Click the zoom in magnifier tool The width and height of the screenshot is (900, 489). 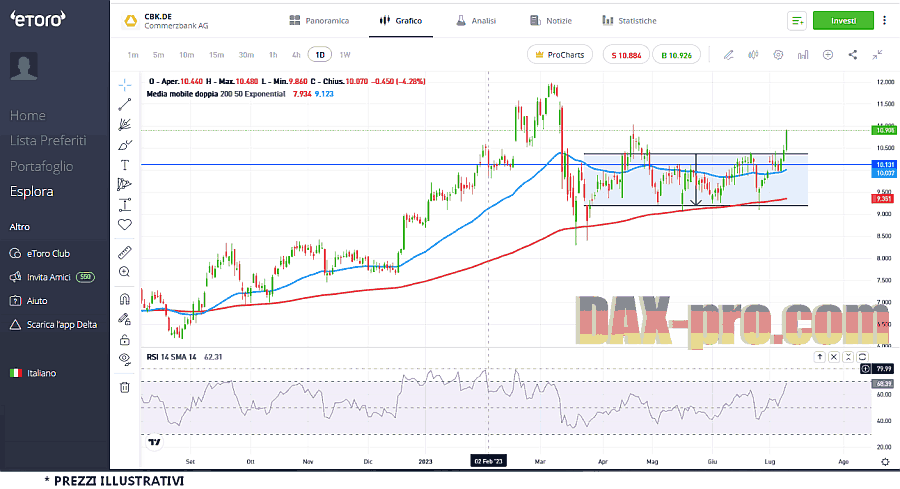(x=125, y=271)
